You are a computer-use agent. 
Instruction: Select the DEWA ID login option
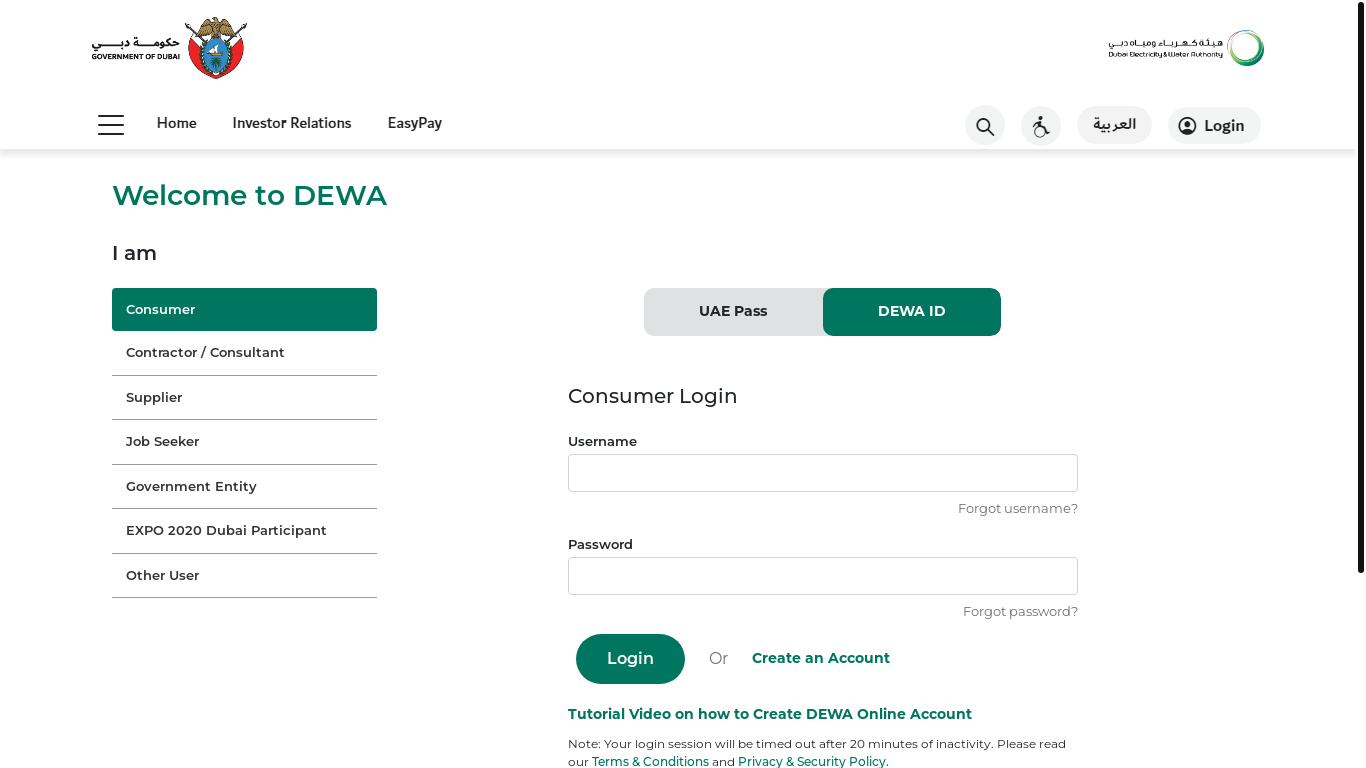point(911,312)
